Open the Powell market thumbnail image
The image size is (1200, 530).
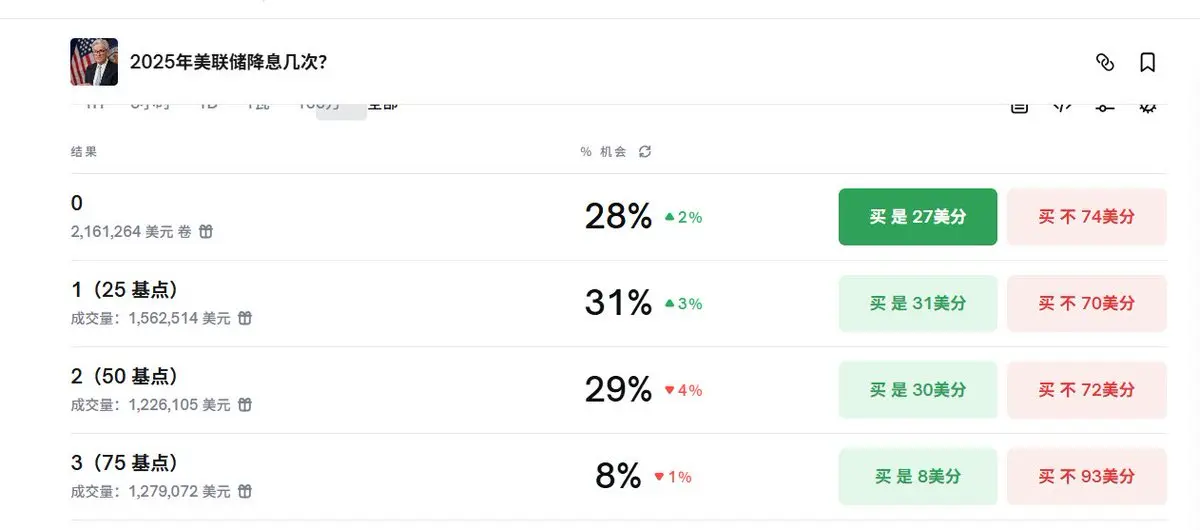[x=94, y=62]
